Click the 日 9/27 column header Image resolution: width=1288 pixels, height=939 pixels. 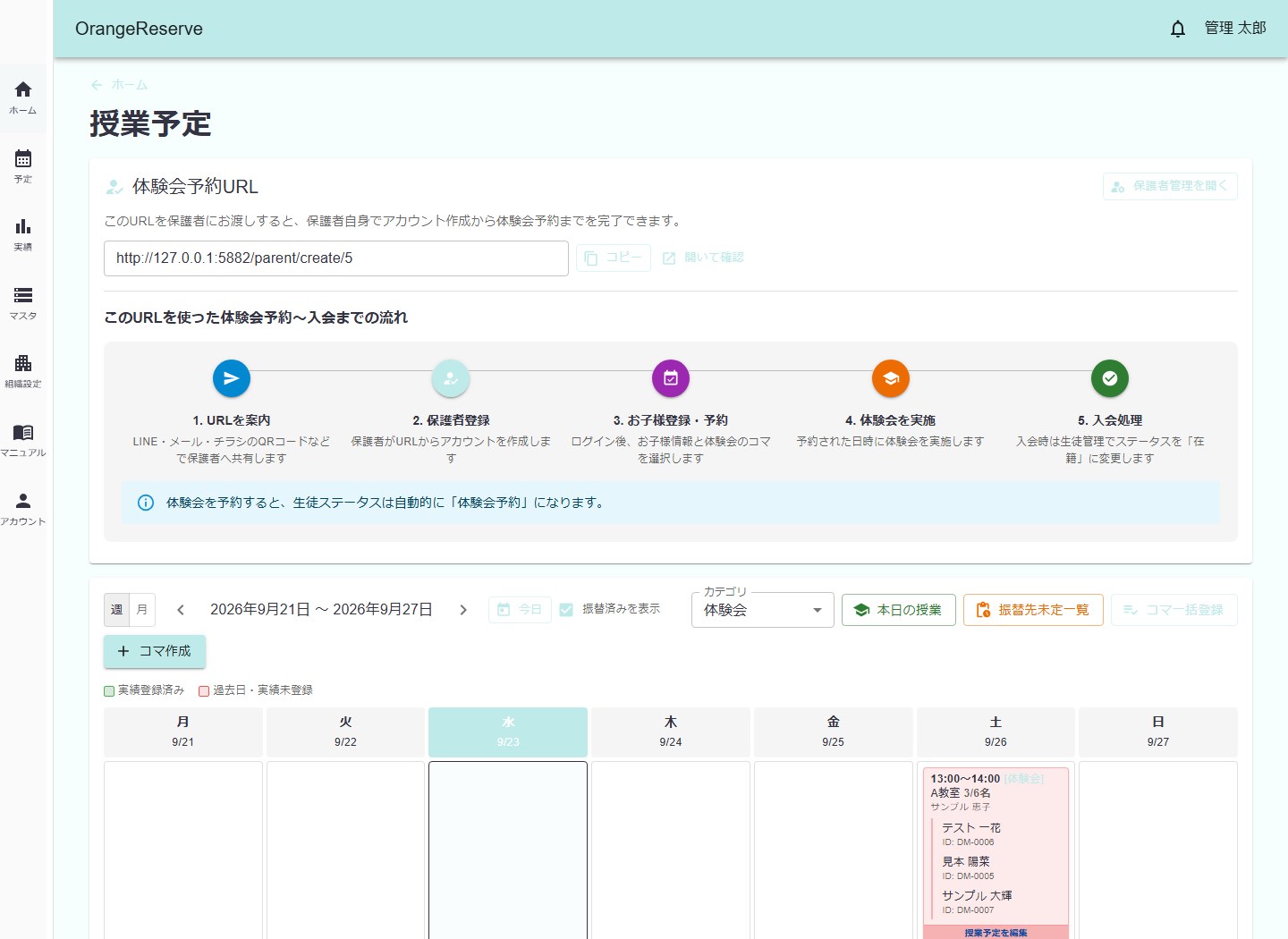coord(1158,732)
